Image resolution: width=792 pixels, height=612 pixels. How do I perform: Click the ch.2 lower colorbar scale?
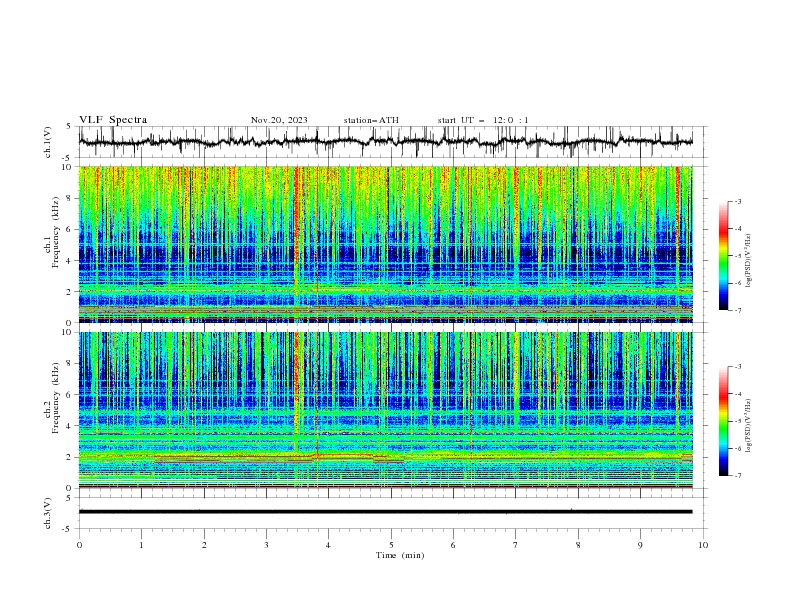[x=724, y=421]
